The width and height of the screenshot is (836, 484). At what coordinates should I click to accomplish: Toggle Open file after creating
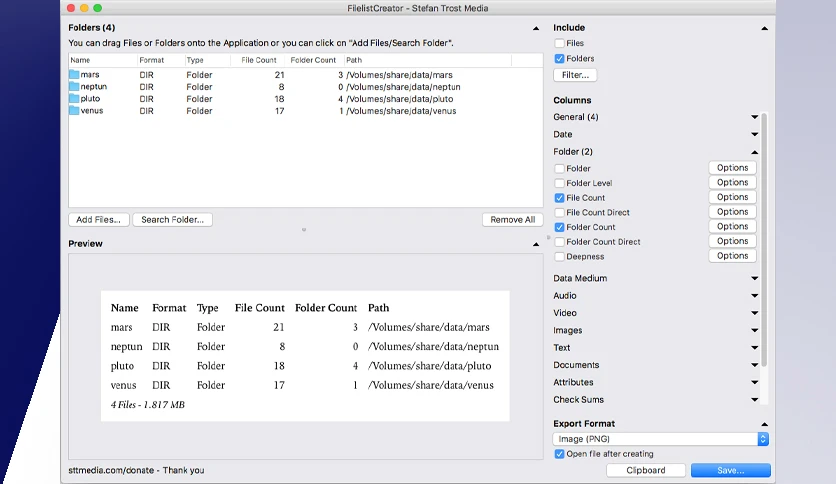coord(559,454)
